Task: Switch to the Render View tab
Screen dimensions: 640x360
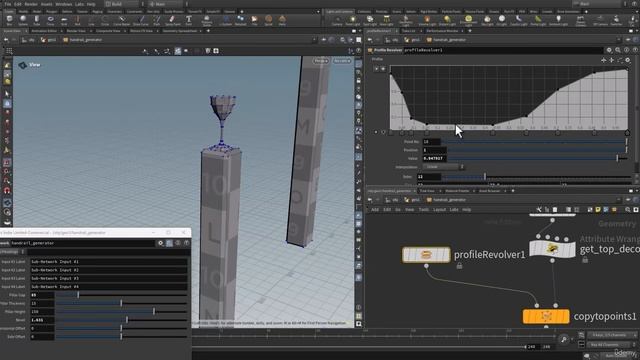Action: 76,31
